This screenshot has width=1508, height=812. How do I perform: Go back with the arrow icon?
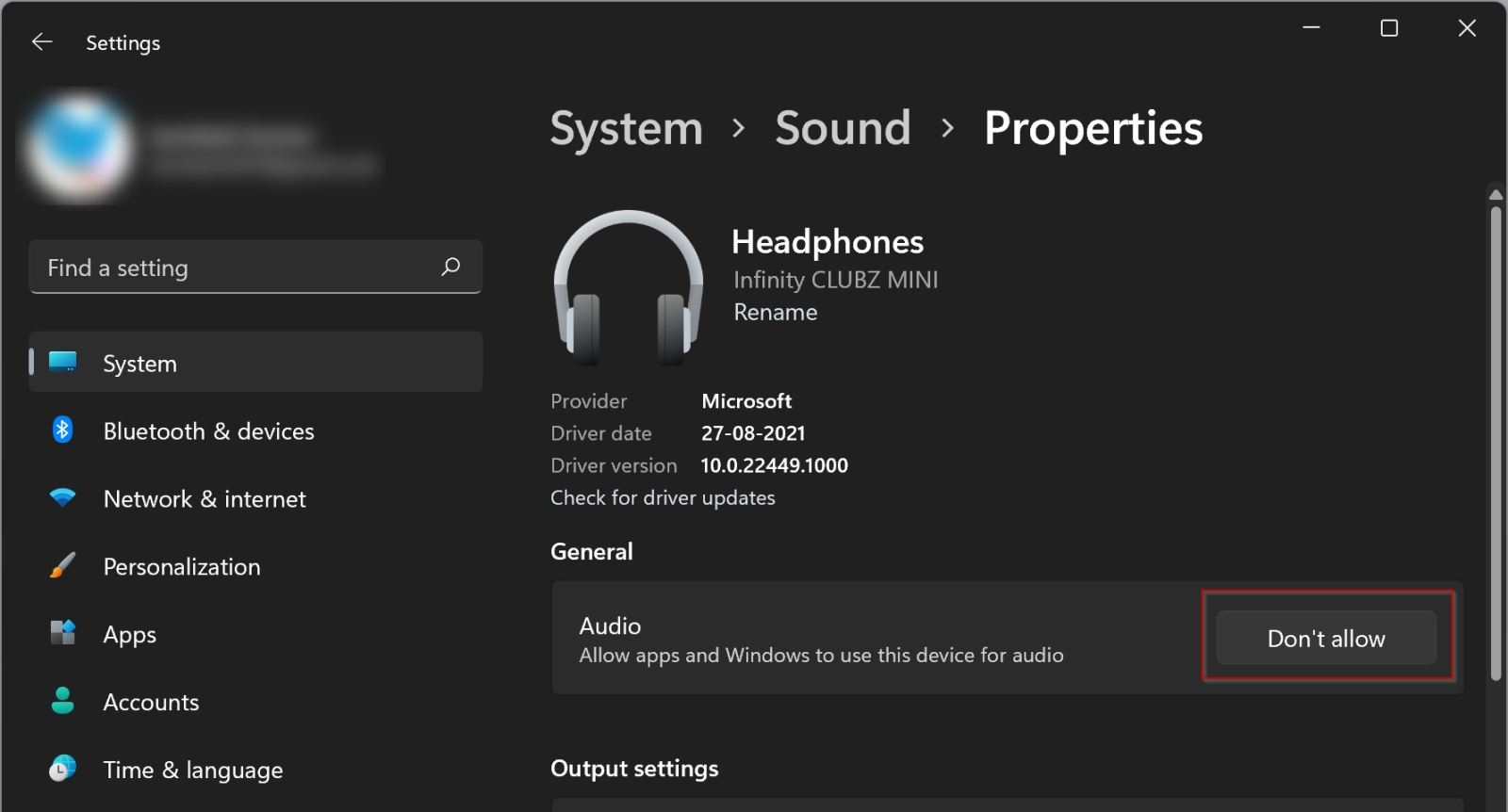pos(41,41)
